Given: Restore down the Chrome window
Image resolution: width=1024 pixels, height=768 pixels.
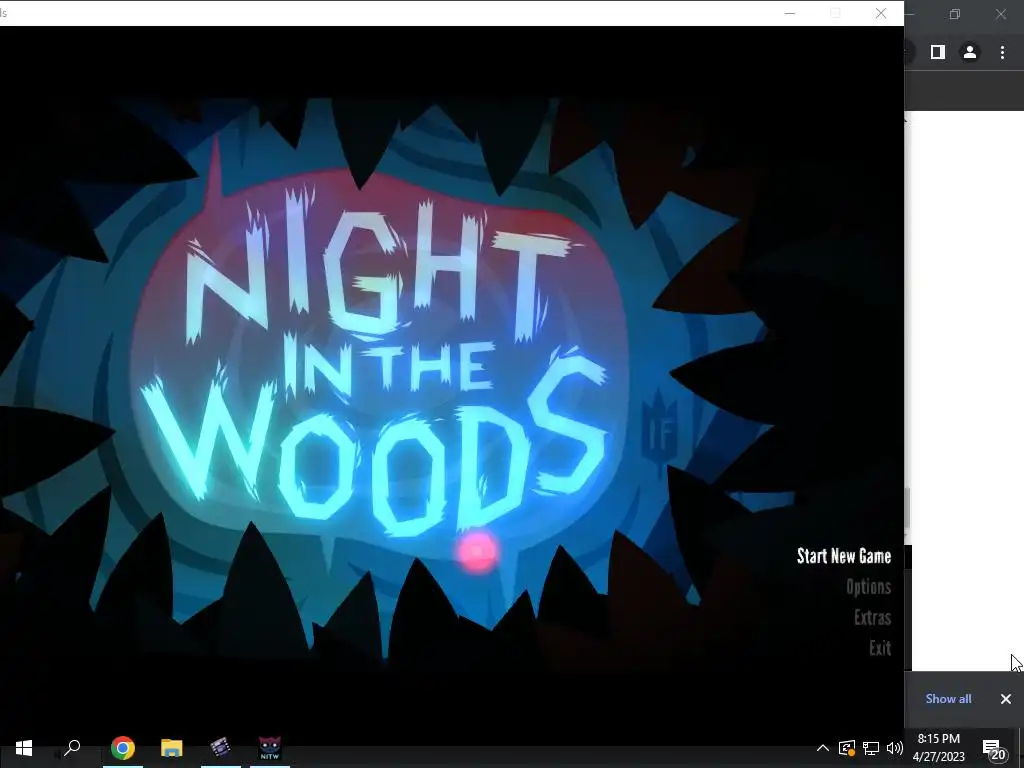Looking at the screenshot, I should [955, 14].
